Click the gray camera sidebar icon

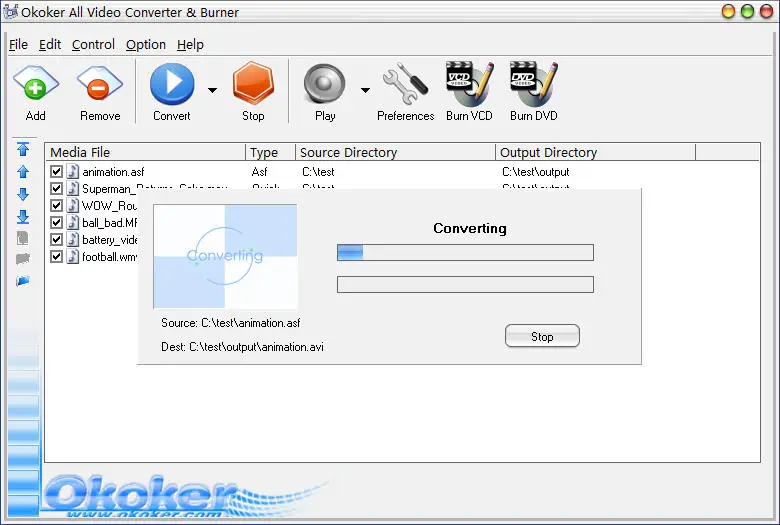(23, 259)
